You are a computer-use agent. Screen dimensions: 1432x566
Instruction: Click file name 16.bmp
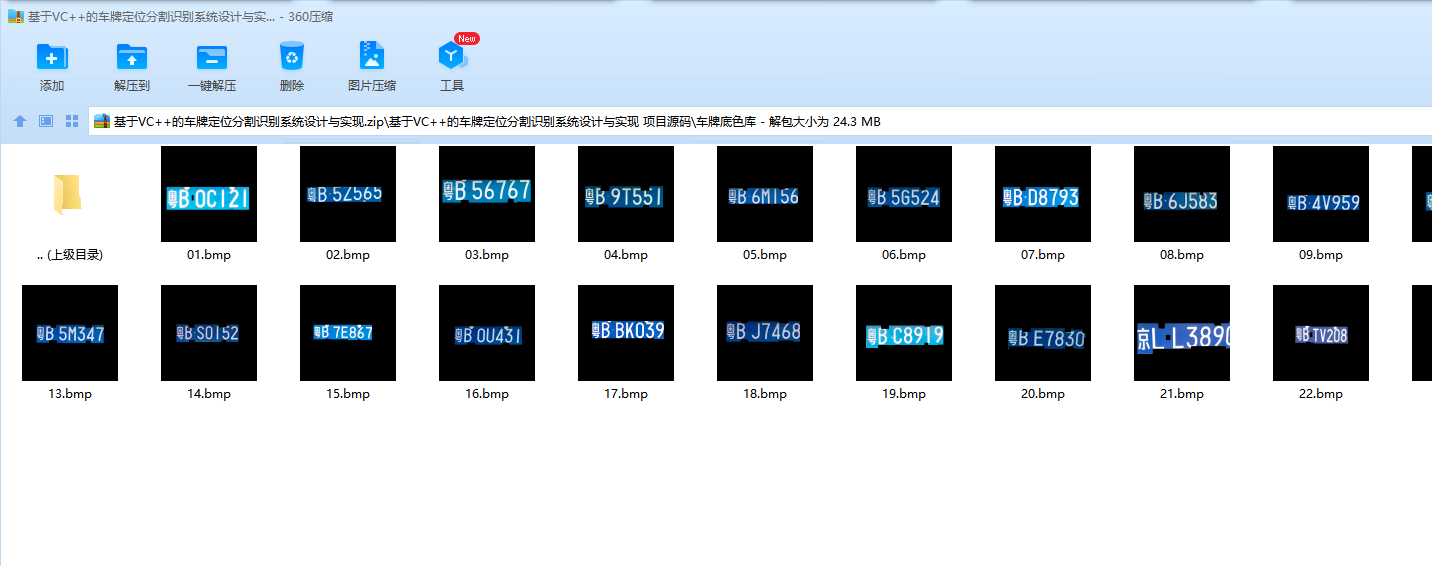click(487, 394)
